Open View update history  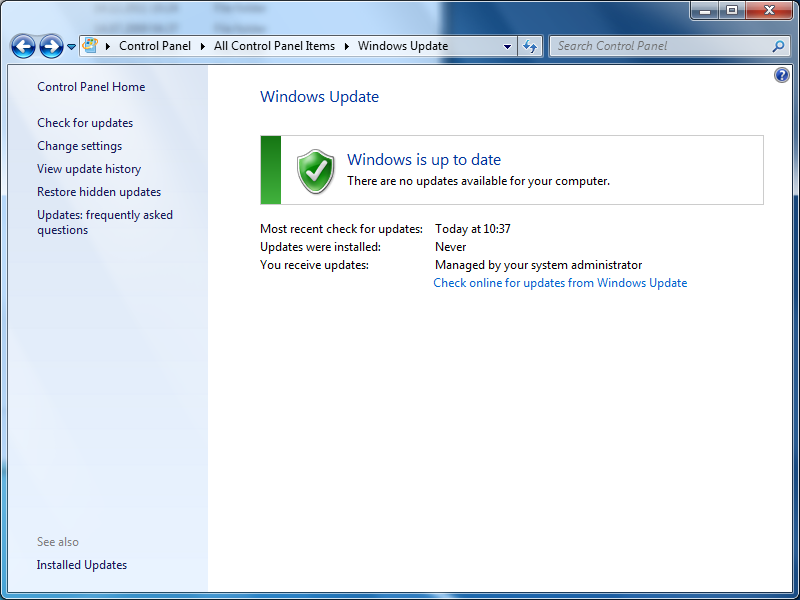pos(89,169)
